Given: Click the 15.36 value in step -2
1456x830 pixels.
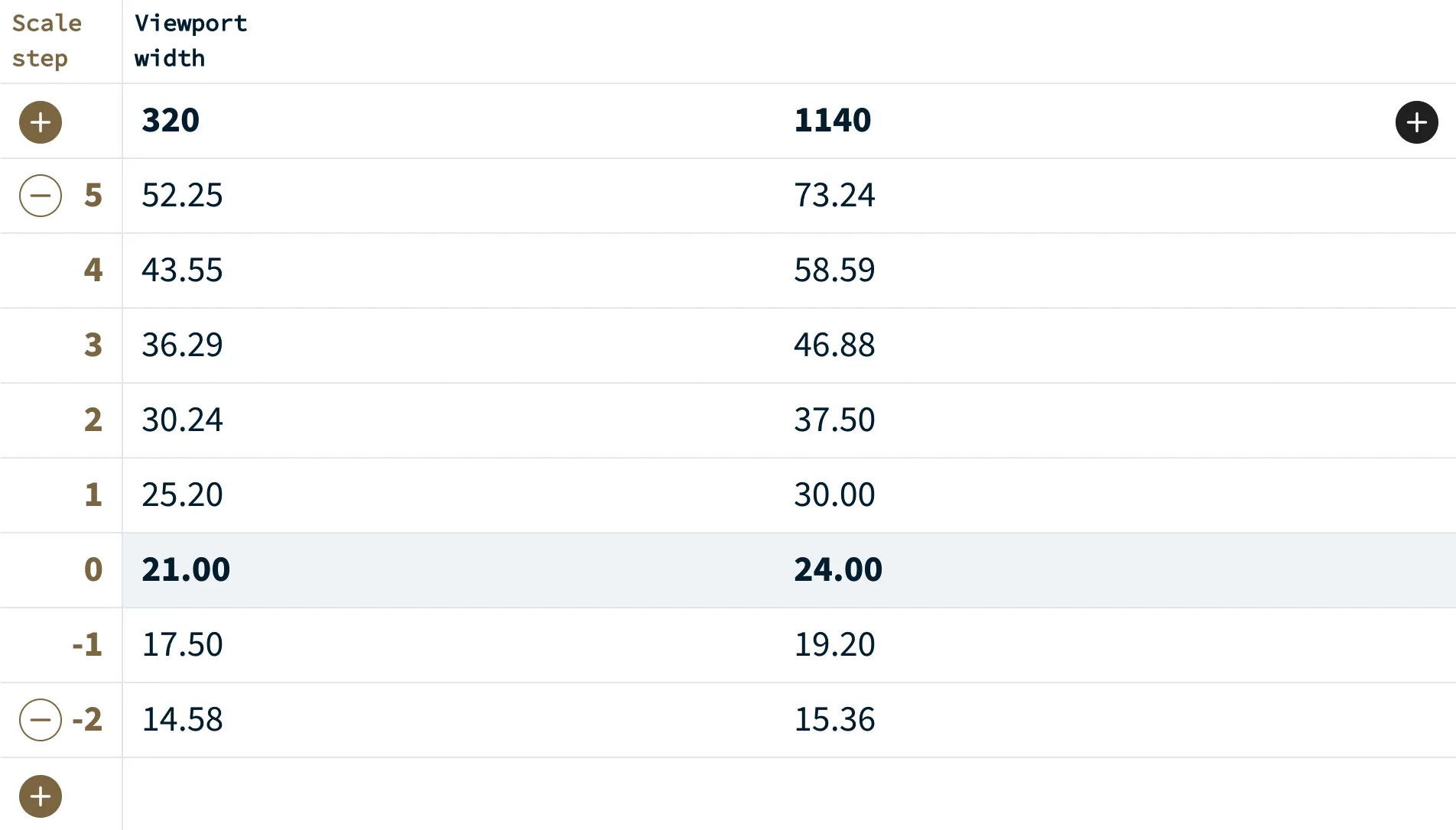Looking at the screenshot, I should (834, 720).
